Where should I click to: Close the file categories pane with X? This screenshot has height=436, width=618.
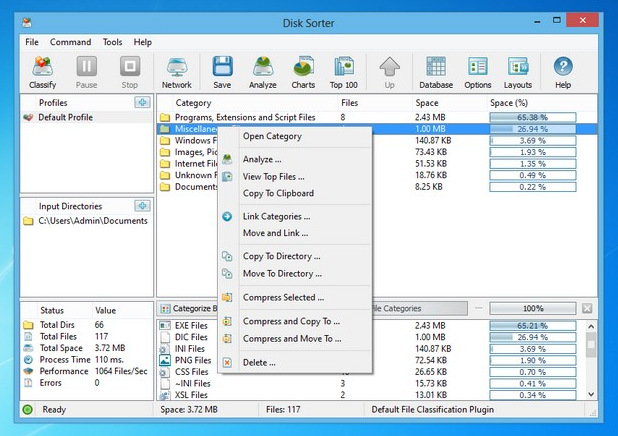click(x=587, y=308)
